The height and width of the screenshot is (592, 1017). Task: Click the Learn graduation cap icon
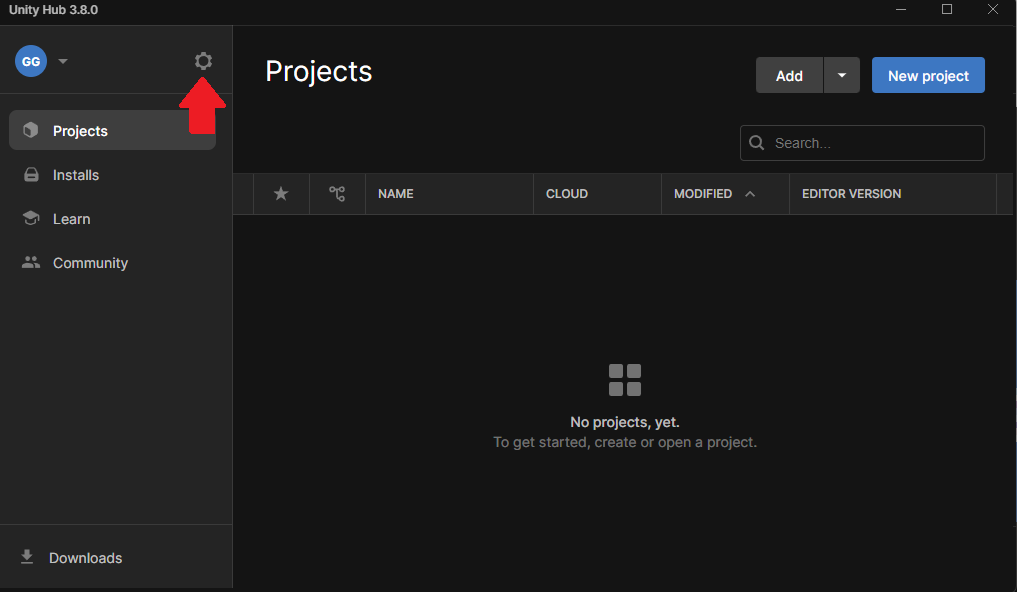pos(30,219)
